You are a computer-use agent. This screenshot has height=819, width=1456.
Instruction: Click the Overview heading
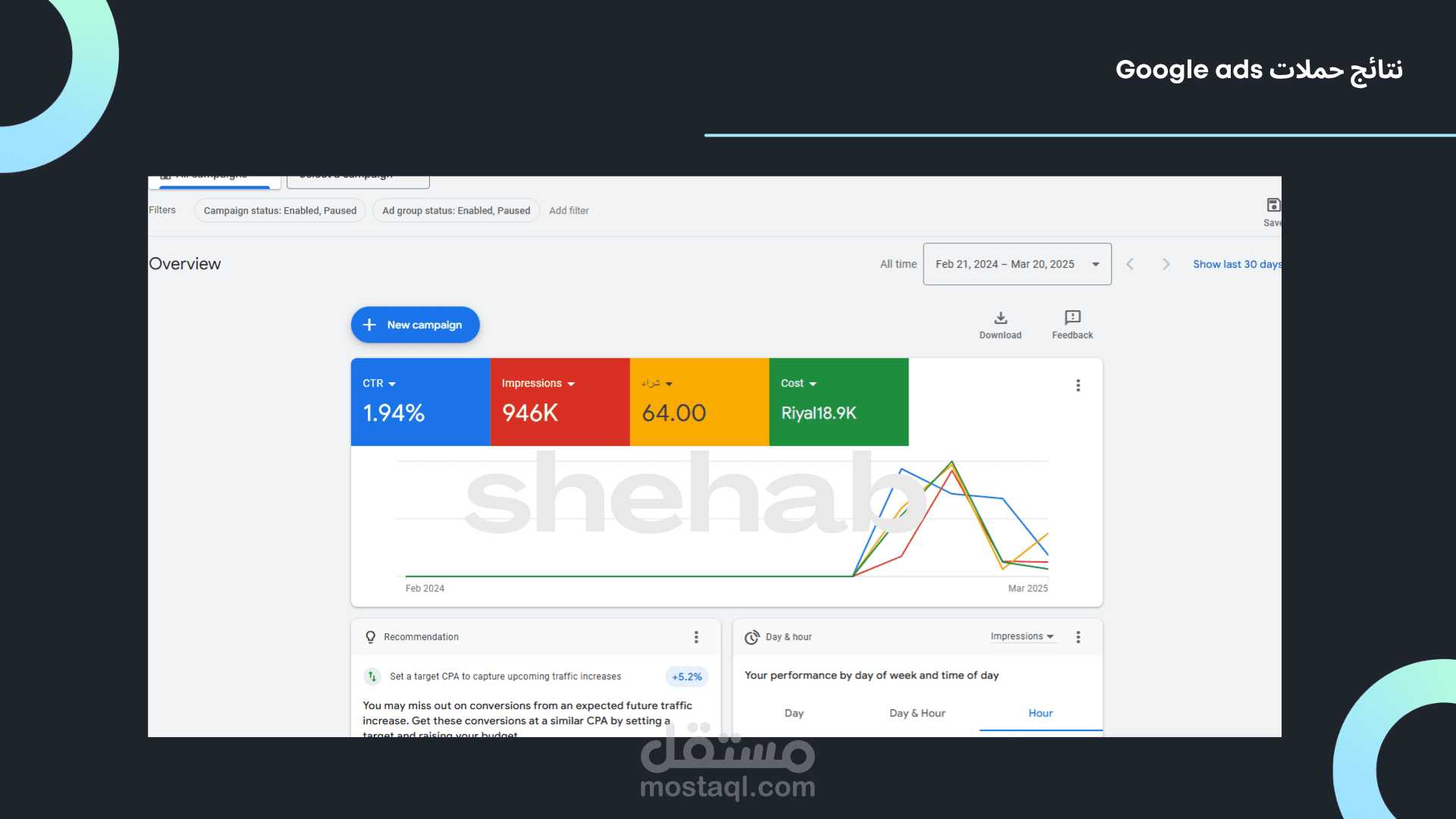pyautogui.click(x=185, y=263)
